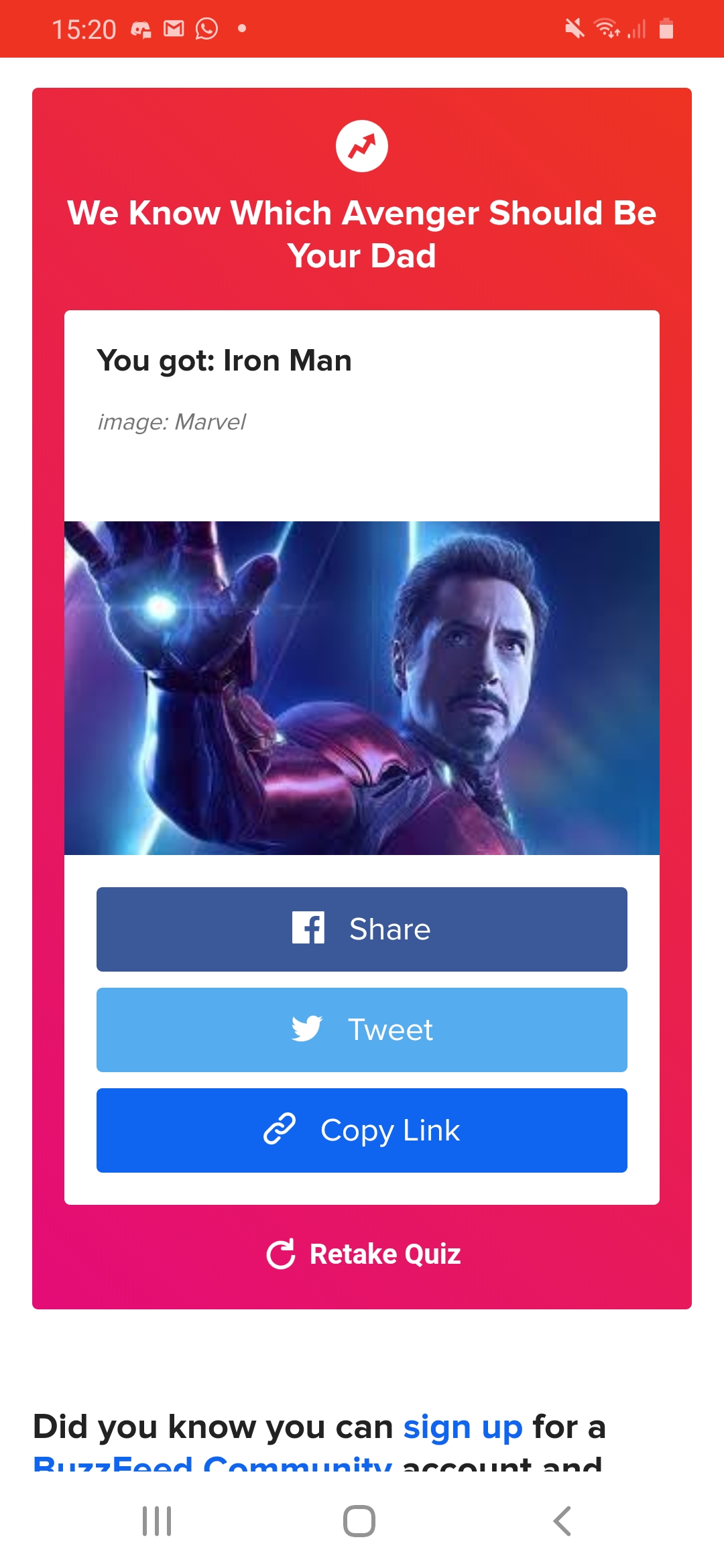Viewport: 724px width, 1568px height.
Task: Tap the Discord notification icon
Action: (141, 29)
